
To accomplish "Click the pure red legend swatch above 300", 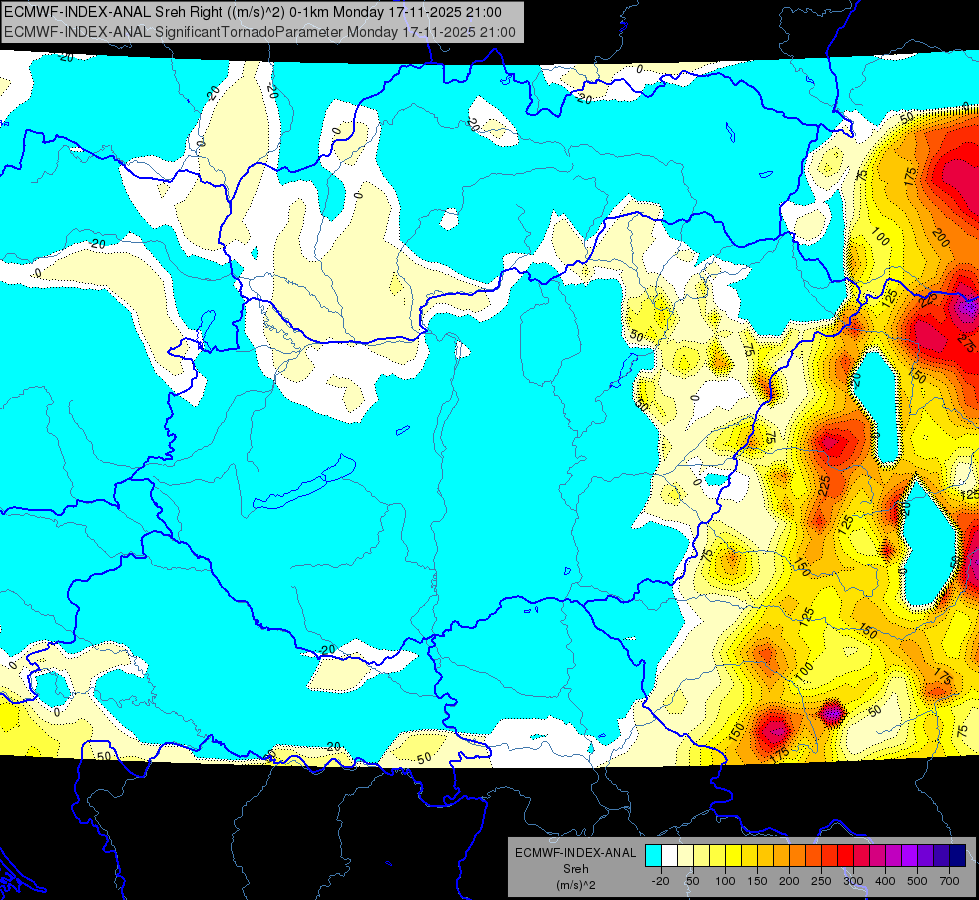I will coord(845,855).
